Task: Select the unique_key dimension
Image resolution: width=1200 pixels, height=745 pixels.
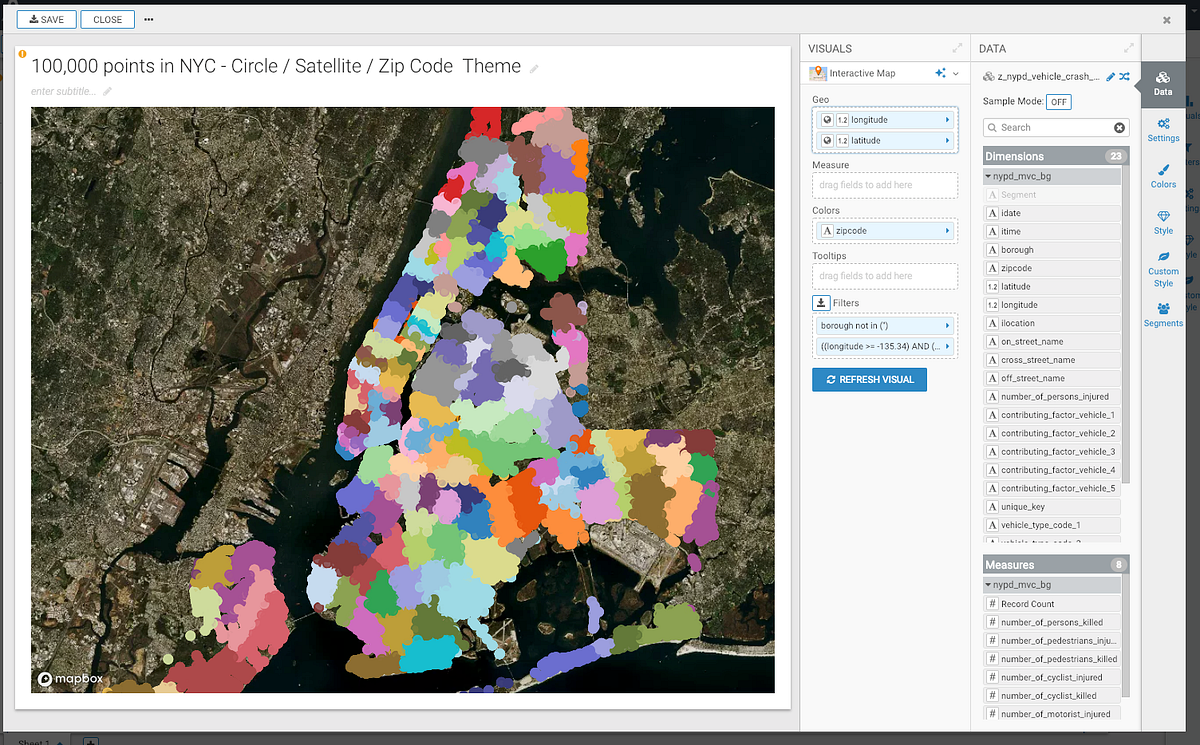Action: click(1052, 507)
